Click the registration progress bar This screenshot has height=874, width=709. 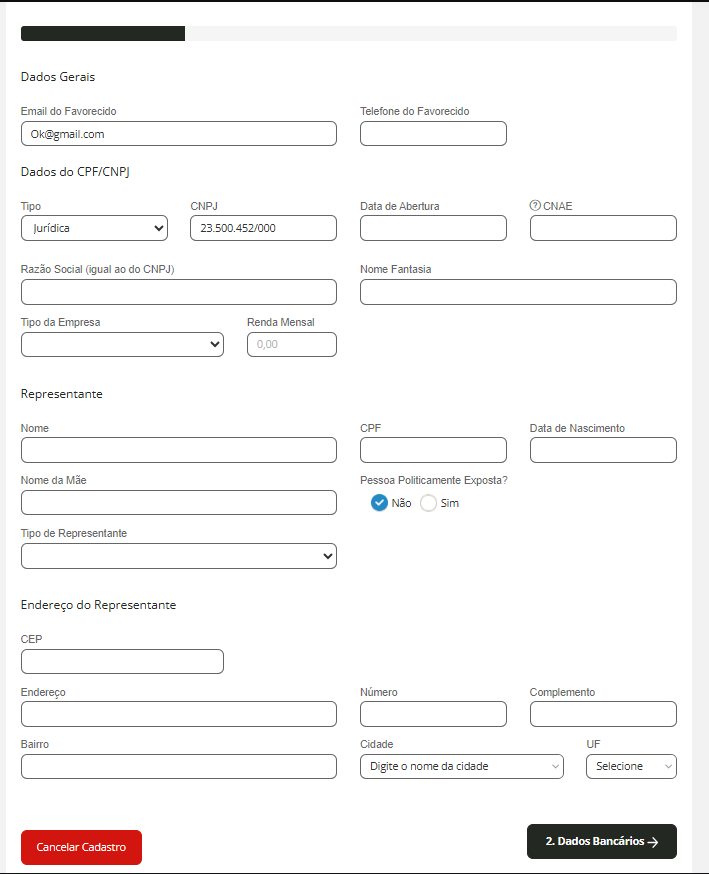pos(349,33)
